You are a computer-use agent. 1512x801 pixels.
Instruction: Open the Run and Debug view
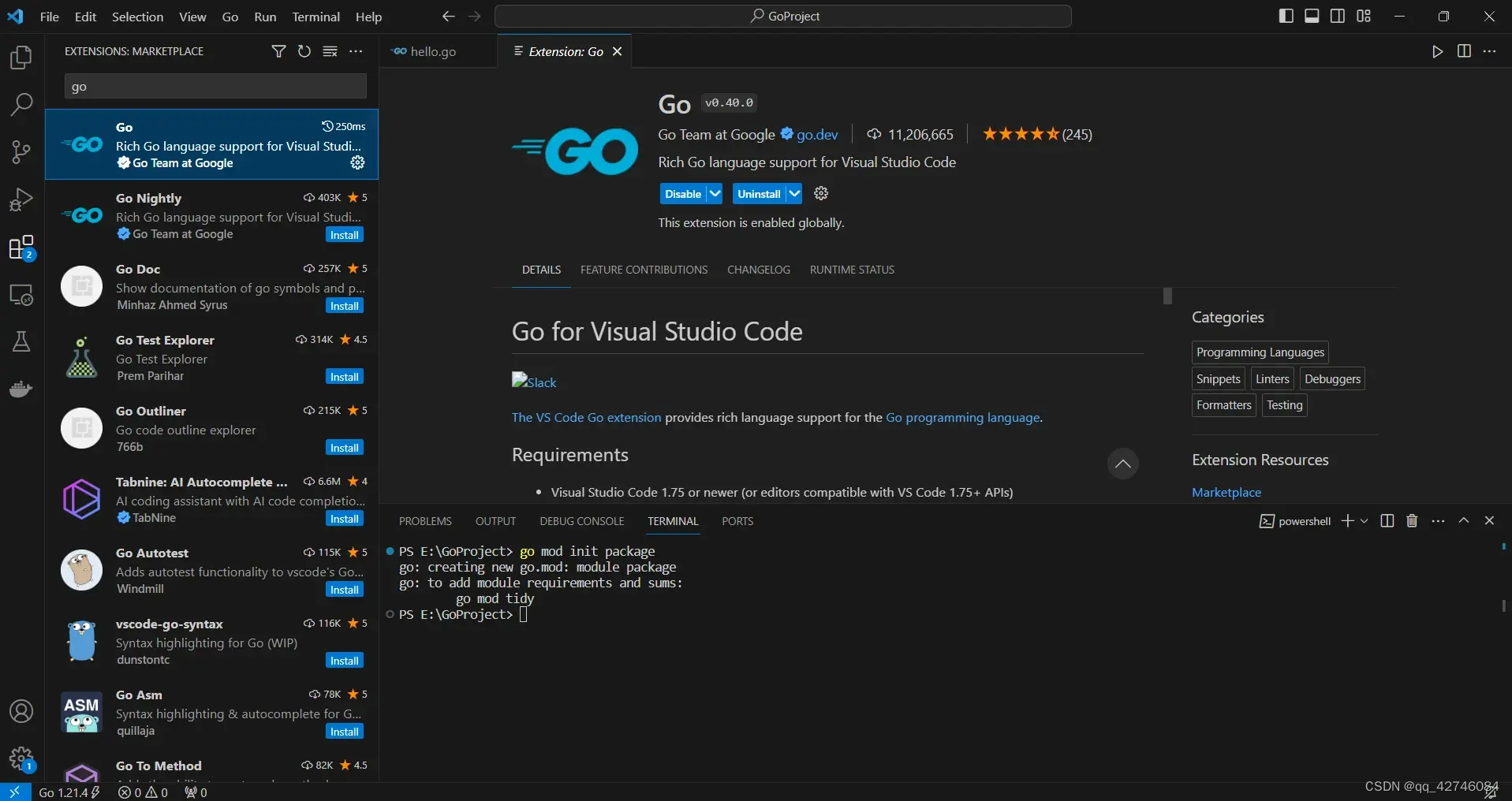[x=21, y=199]
